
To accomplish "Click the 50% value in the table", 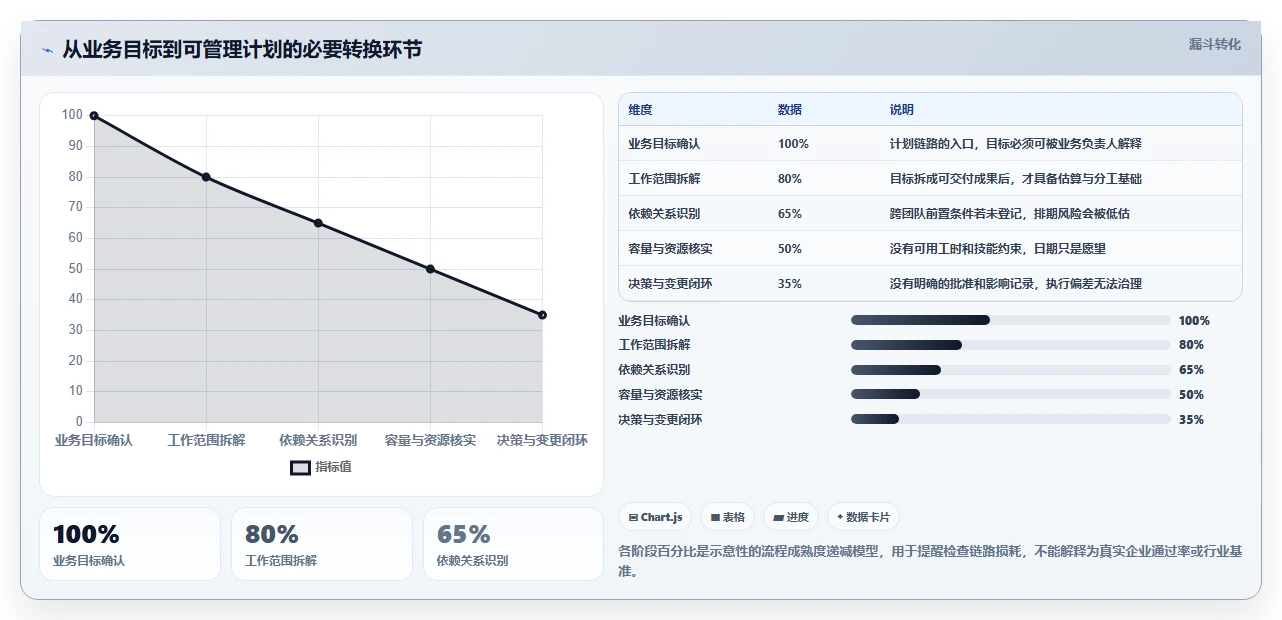I will coord(790,249).
